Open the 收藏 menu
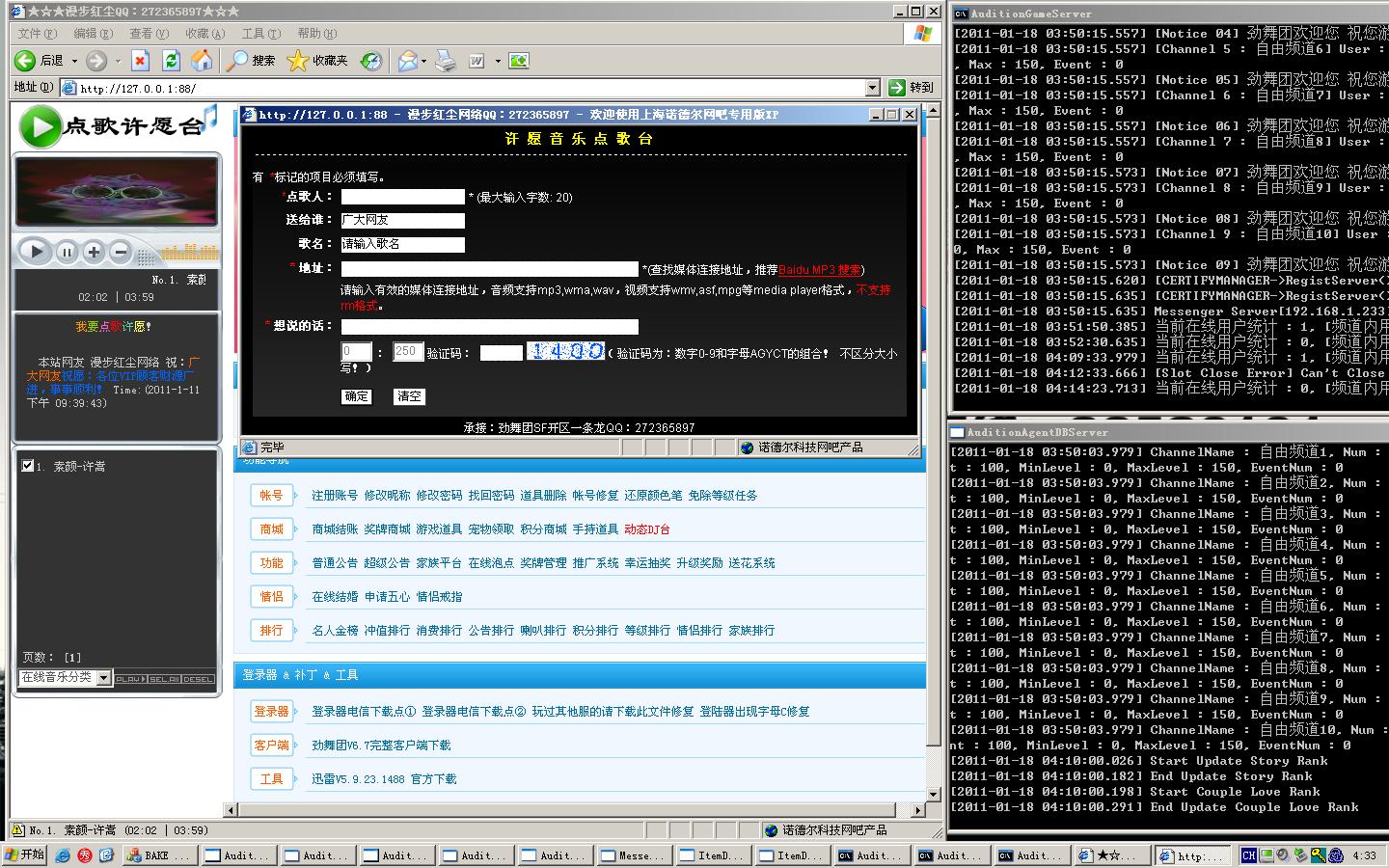The width and height of the screenshot is (1389, 868). pos(204,34)
